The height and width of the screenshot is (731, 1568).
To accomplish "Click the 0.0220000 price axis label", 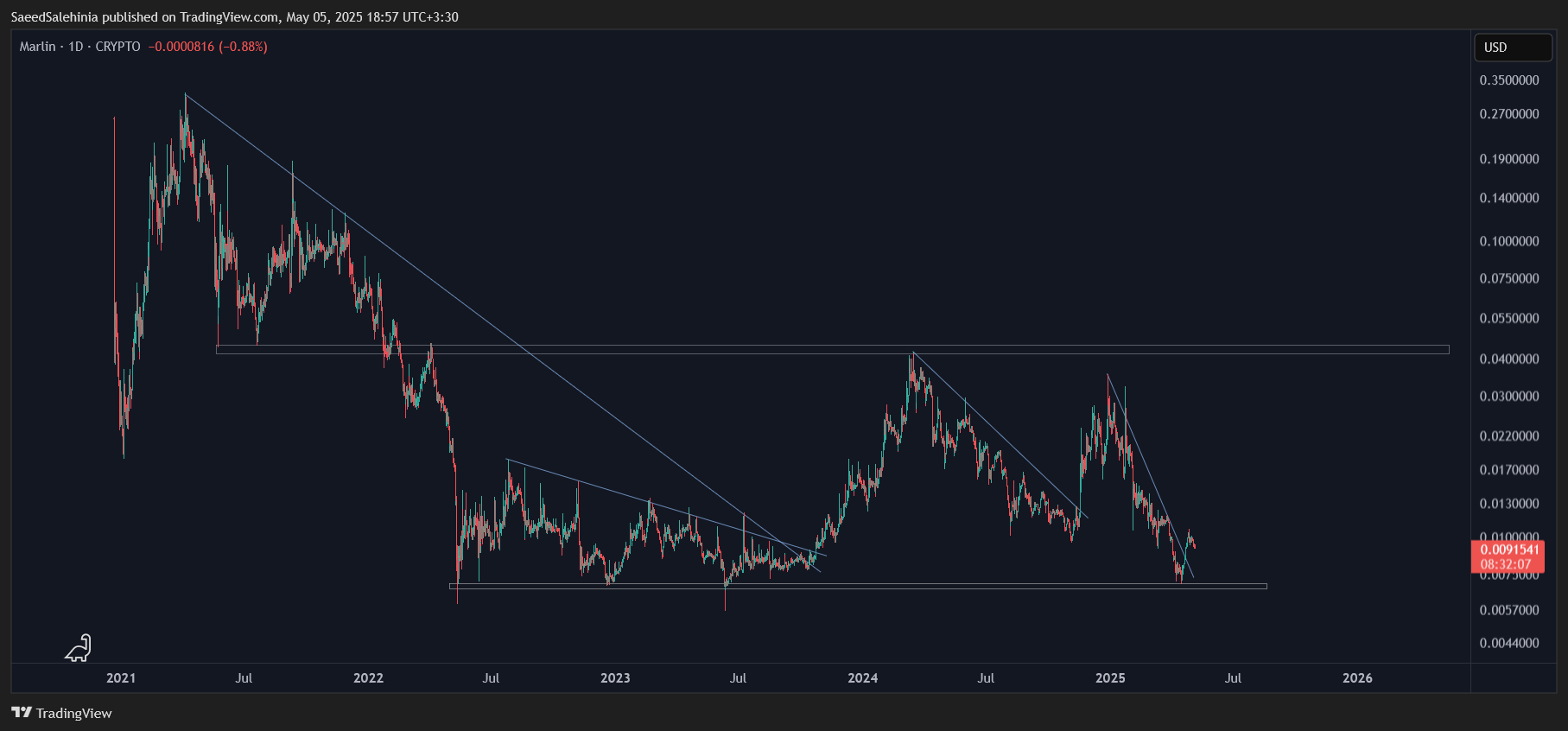I will pyautogui.click(x=1509, y=435).
